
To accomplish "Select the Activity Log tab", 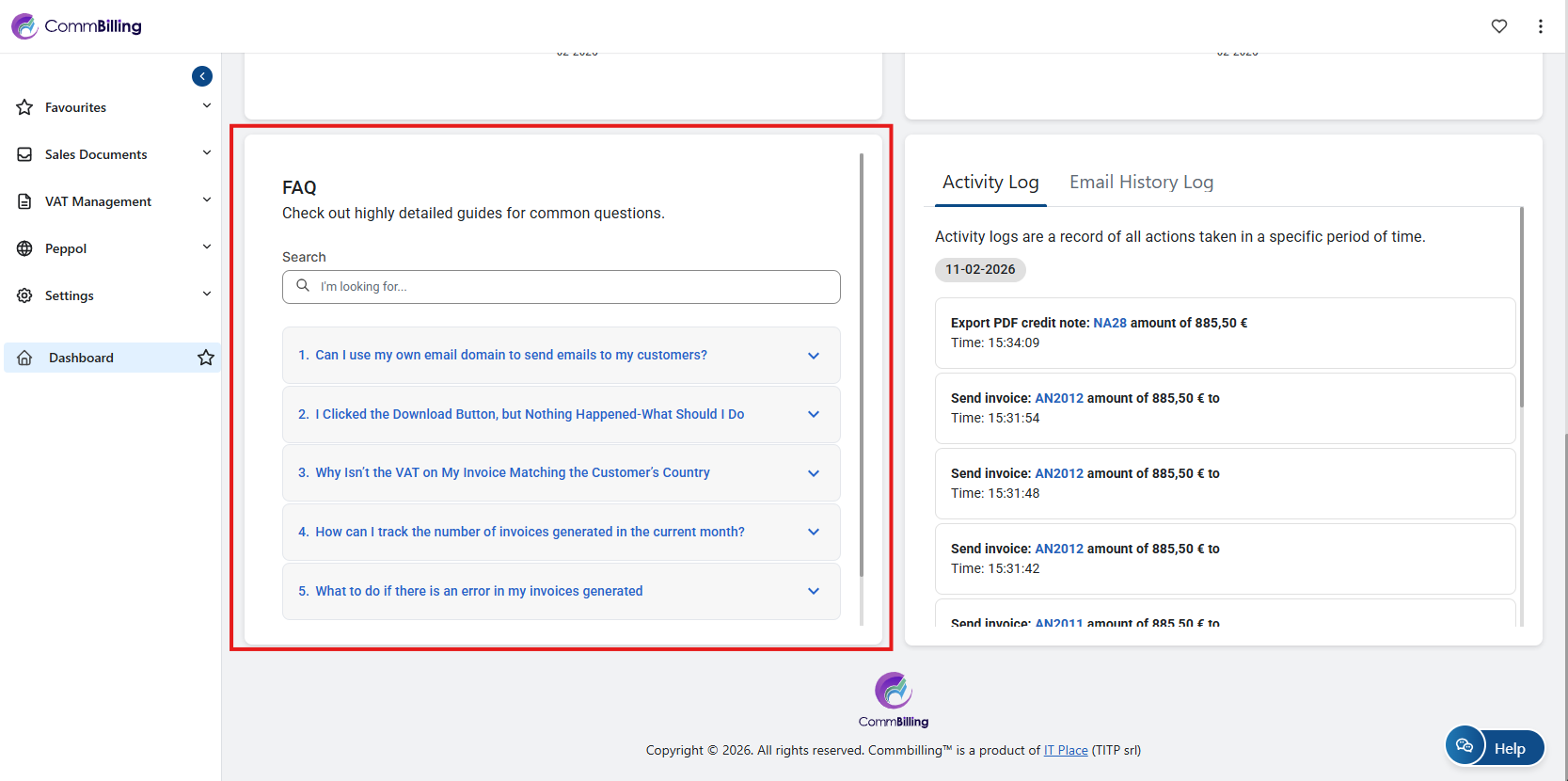I will (x=990, y=182).
